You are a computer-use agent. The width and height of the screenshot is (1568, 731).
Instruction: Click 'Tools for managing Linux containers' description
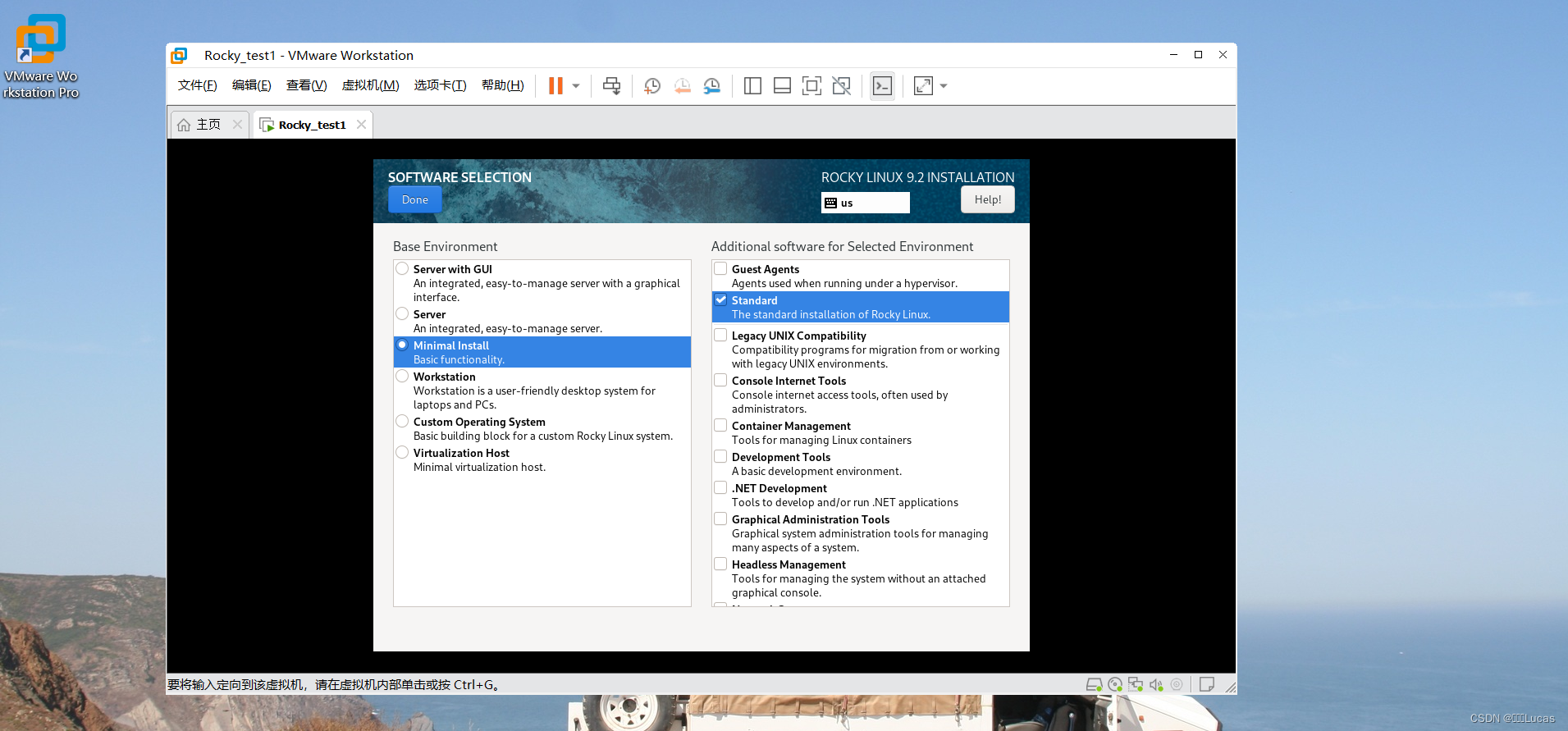[x=821, y=440]
